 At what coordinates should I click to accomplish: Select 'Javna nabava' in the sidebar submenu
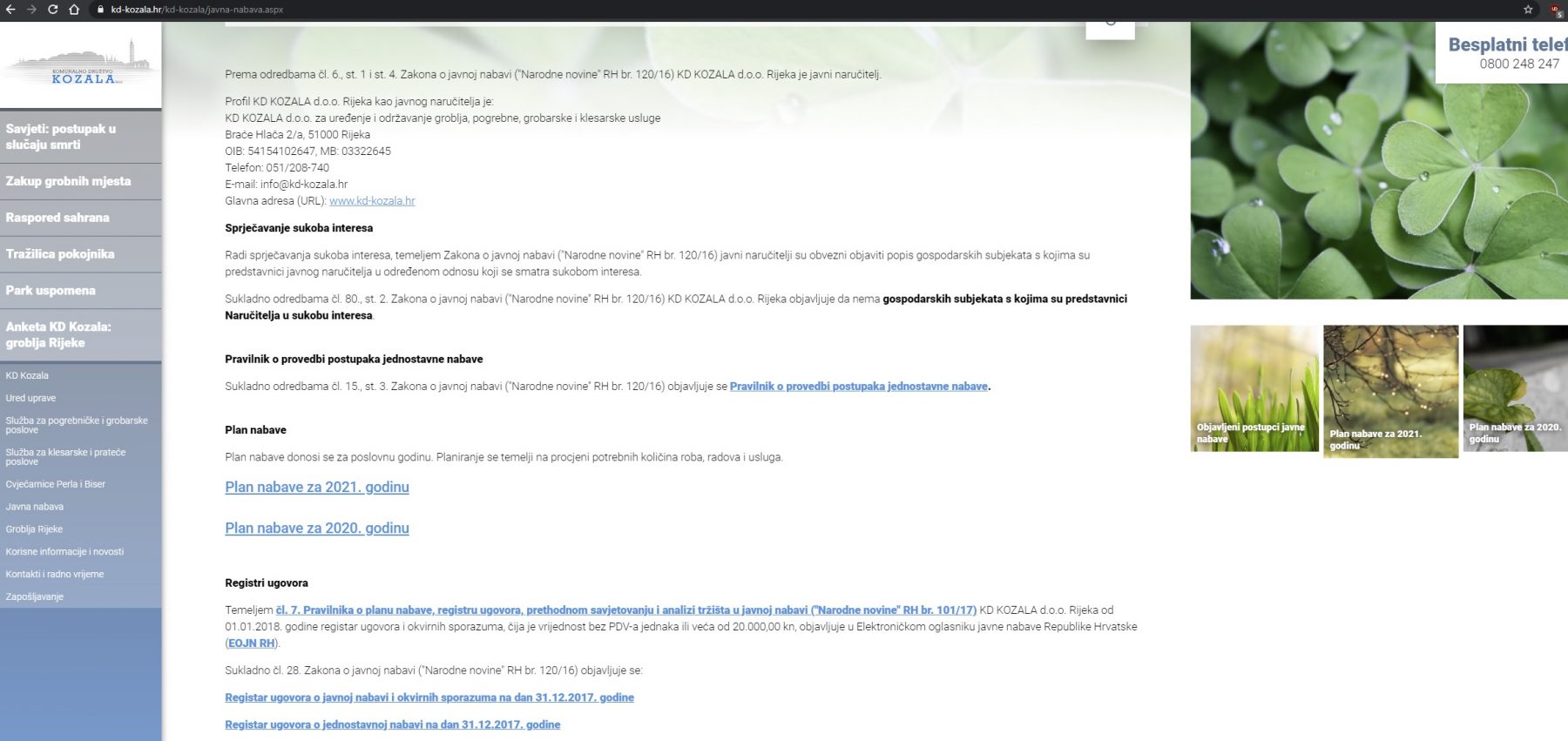pyautogui.click(x=35, y=507)
